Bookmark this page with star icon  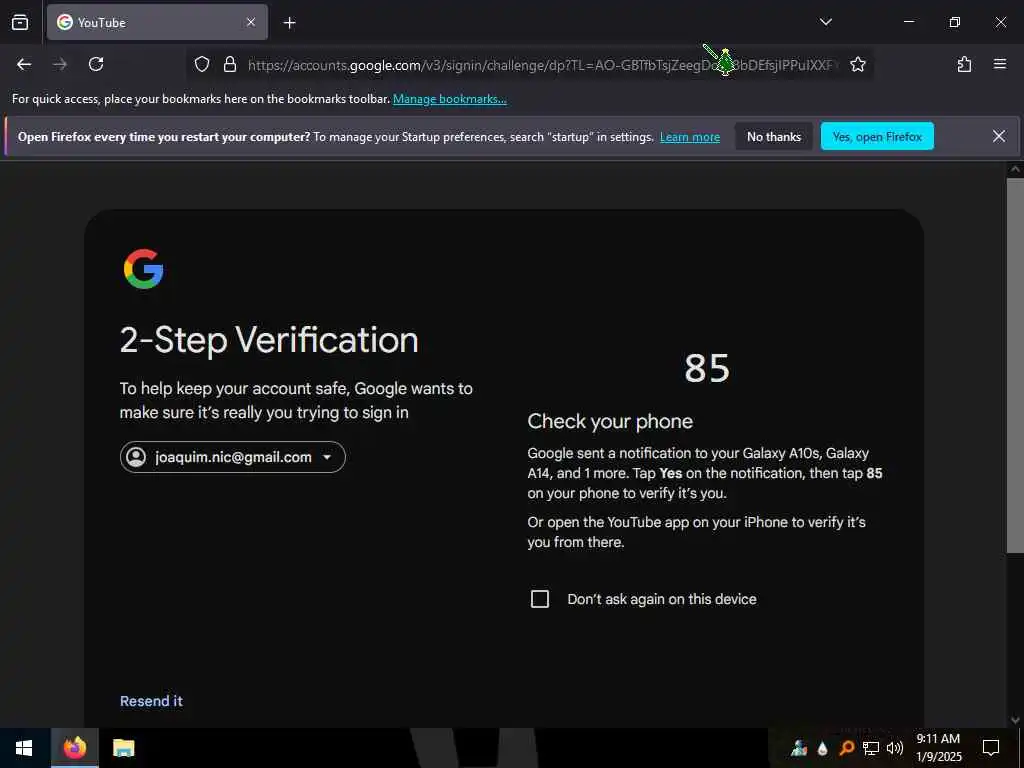click(857, 64)
